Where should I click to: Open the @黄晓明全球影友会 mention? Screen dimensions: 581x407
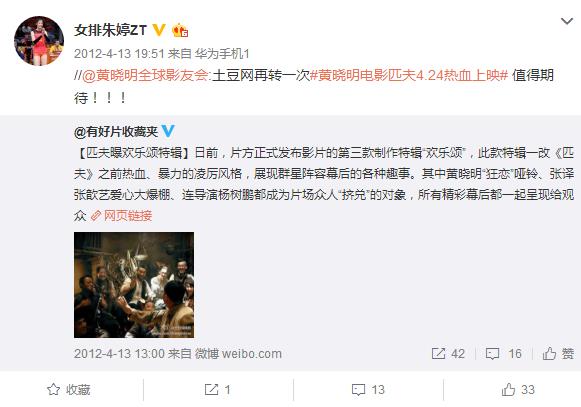145,76
